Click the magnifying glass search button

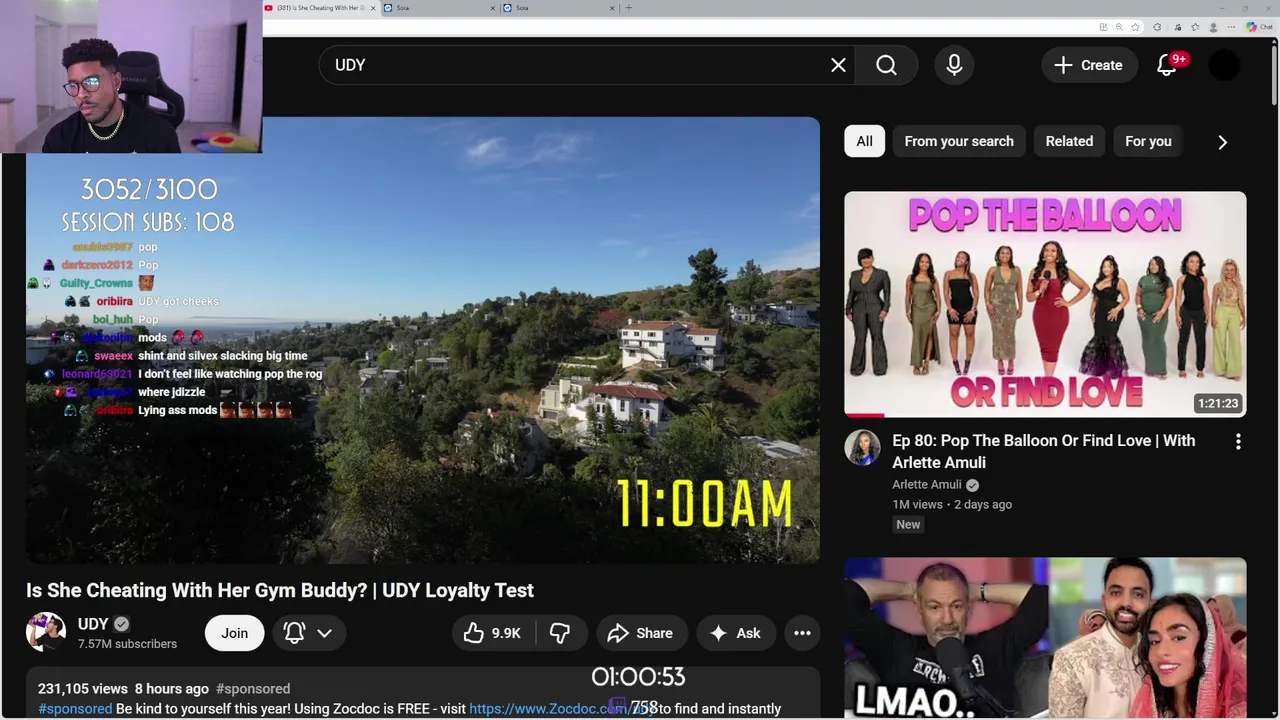886,65
